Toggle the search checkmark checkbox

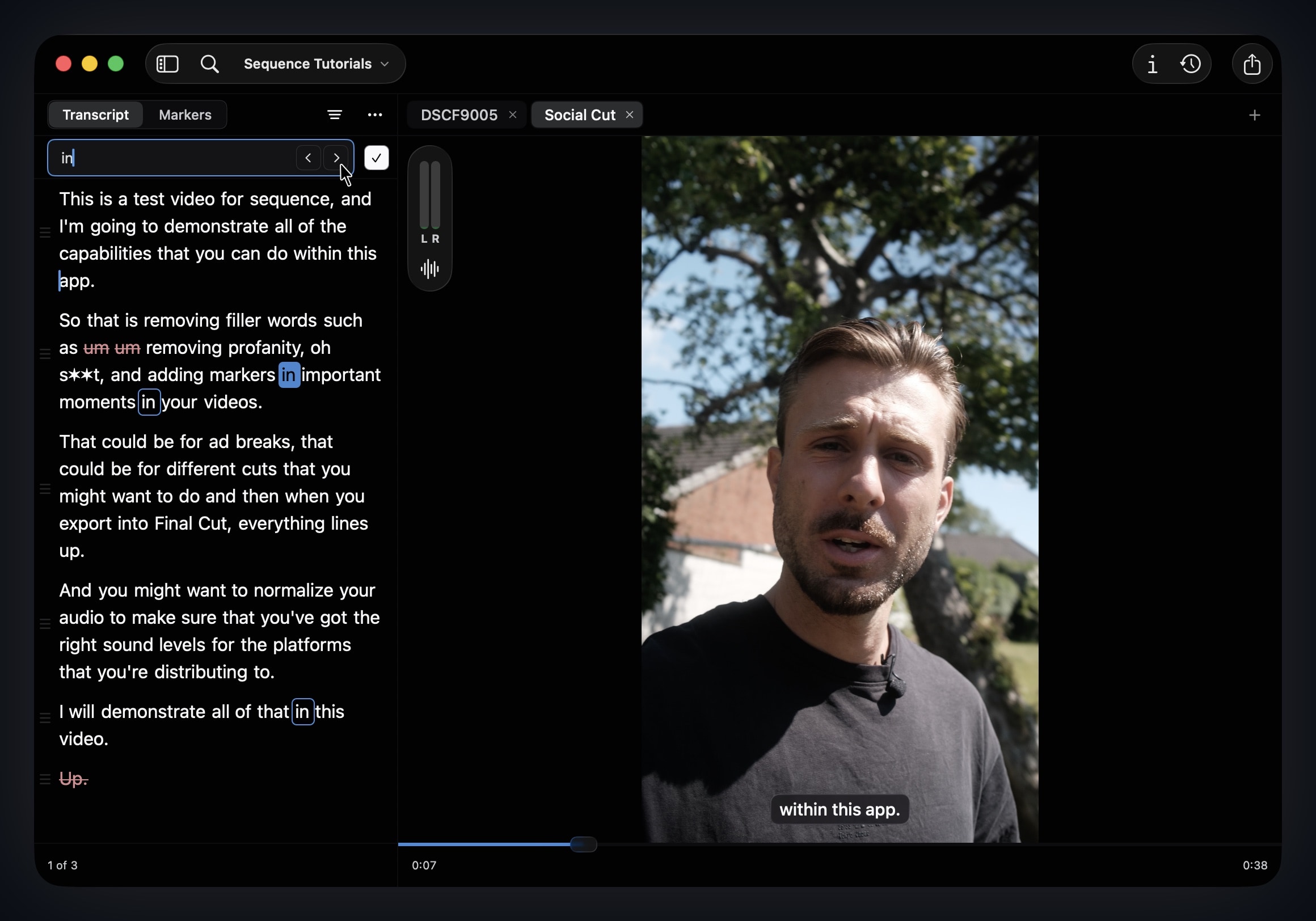[377, 158]
